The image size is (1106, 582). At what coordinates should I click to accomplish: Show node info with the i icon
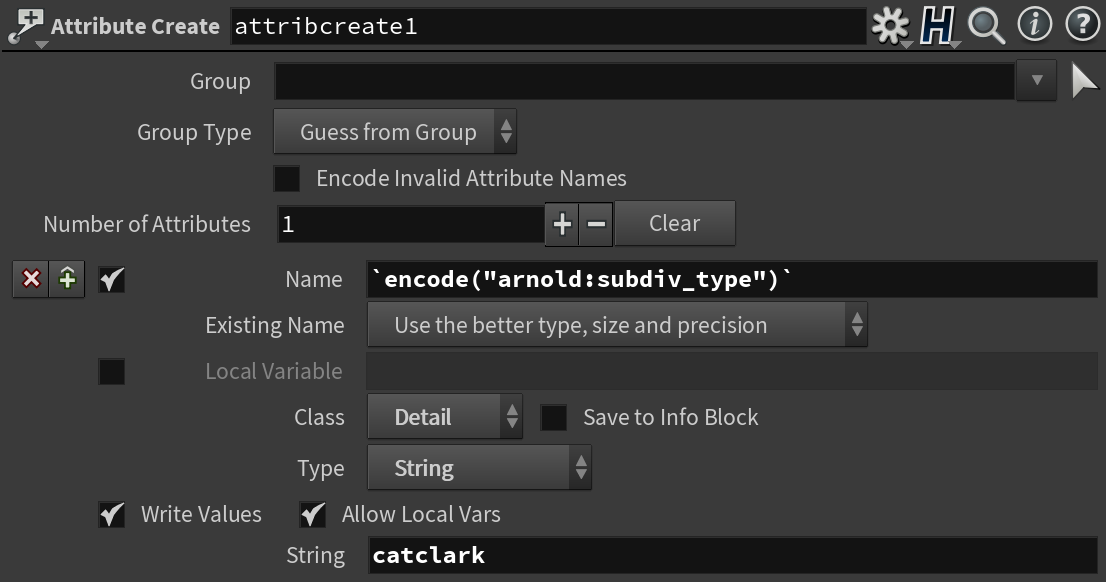[1034, 25]
